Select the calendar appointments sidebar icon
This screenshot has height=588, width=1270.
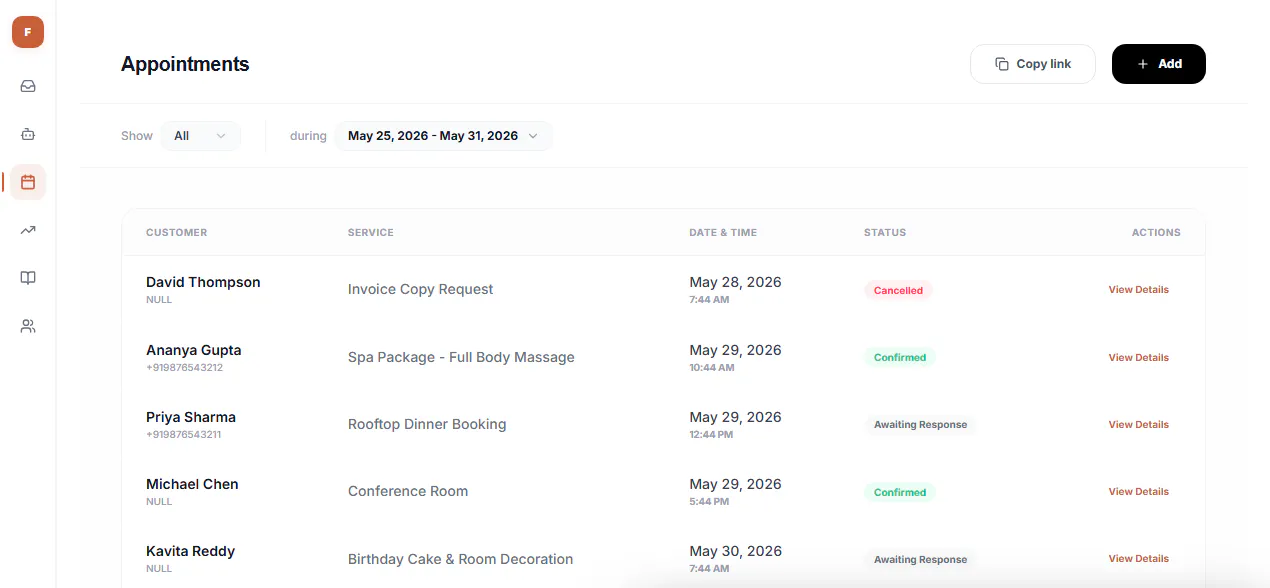28,182
